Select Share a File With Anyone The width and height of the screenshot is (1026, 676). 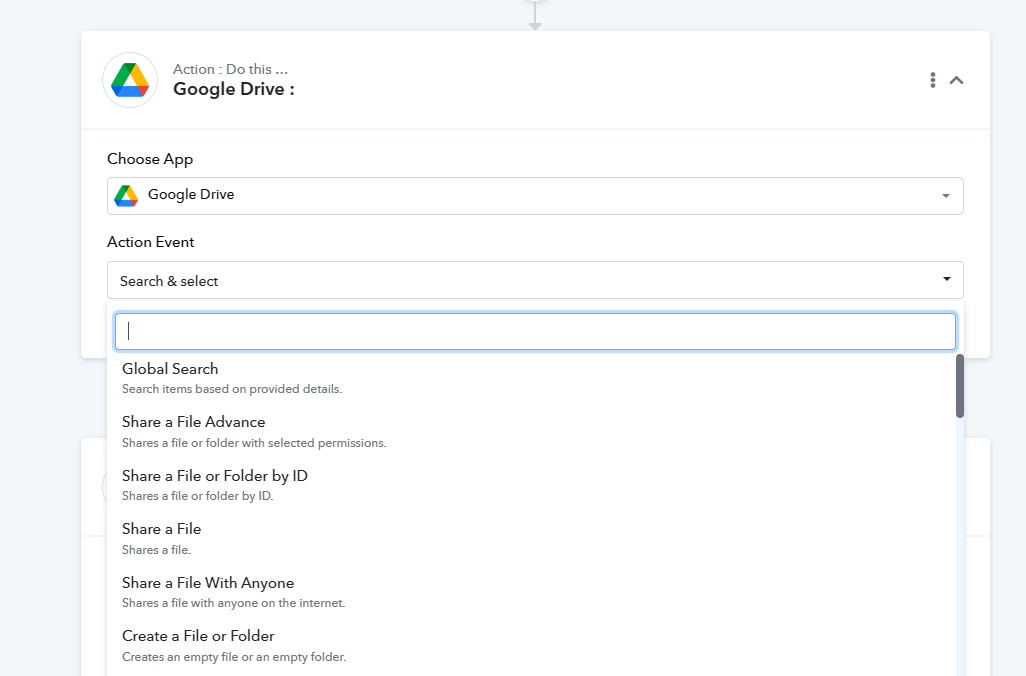(x=208, y=583)
